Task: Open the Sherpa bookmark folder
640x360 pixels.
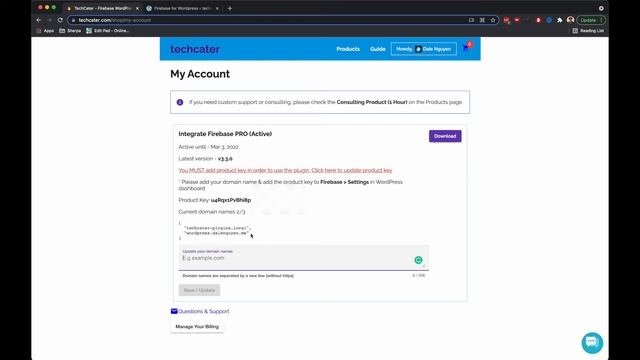Action: pyautogui.click(x=70, y=31)
